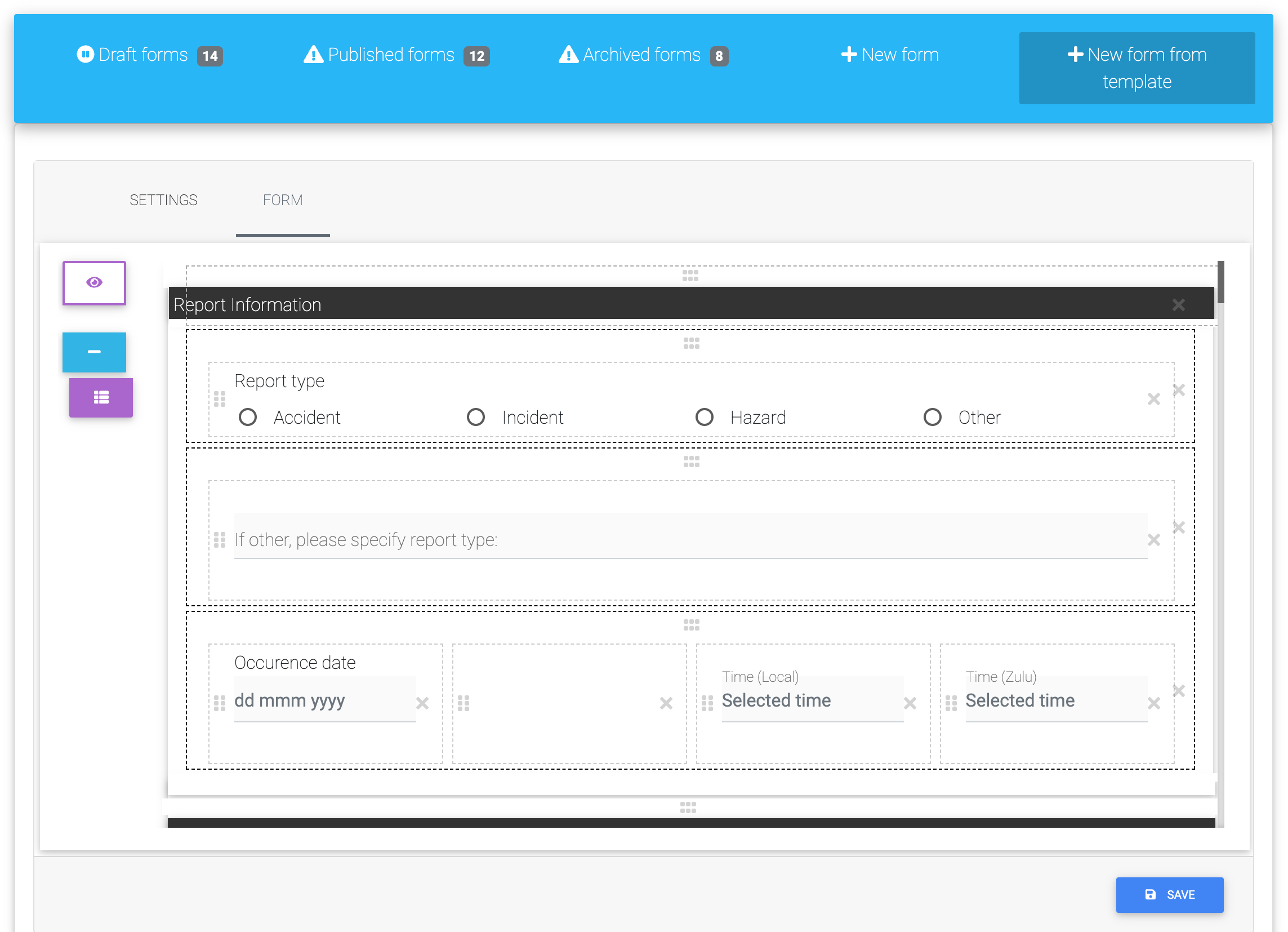The width and height of the screenshot is (1288, 932).
Task: Remove the empty column beside Occurence date
Action: 666,703
